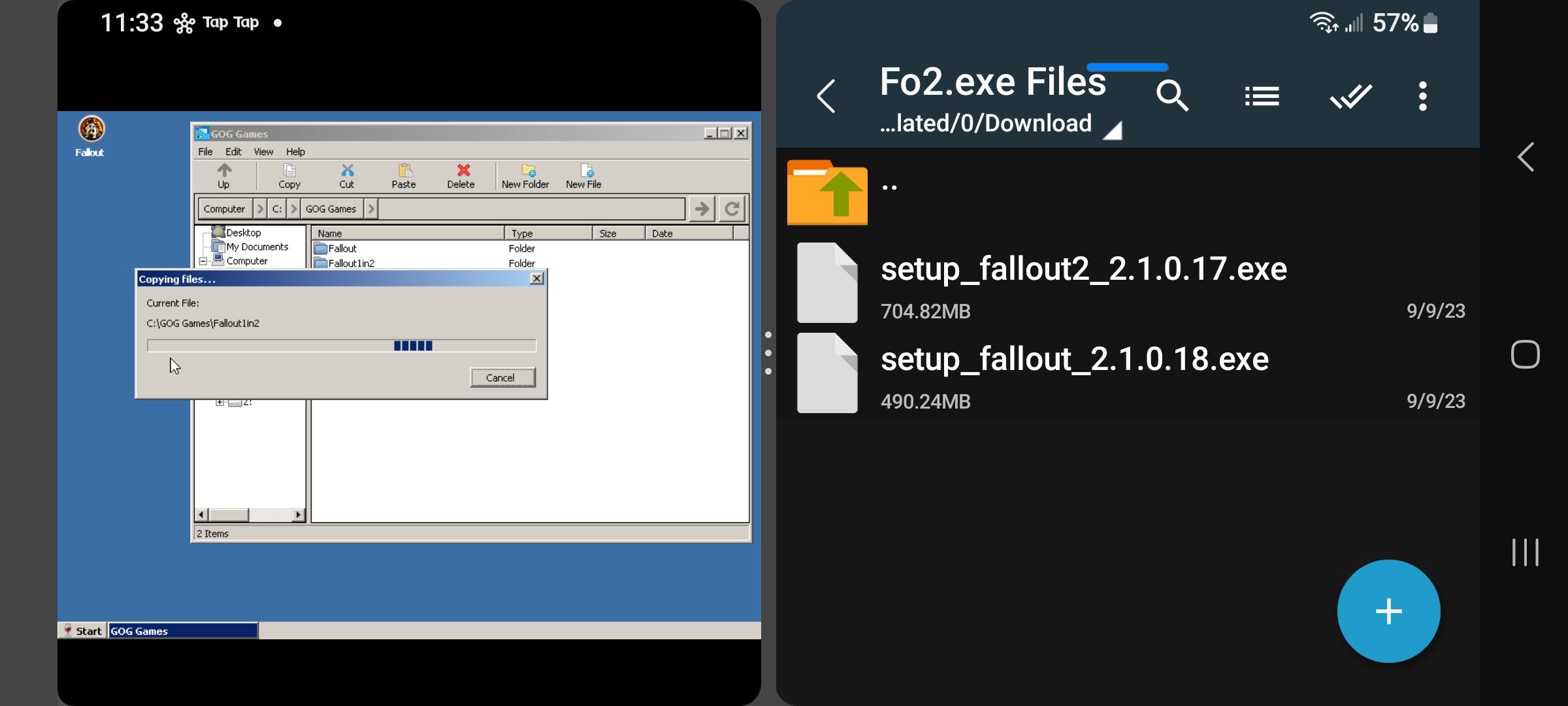Image resolution: width=1568 pixels, height=706 pixels.
Task: Click the copy progress bar
Action: coord(342,346)
